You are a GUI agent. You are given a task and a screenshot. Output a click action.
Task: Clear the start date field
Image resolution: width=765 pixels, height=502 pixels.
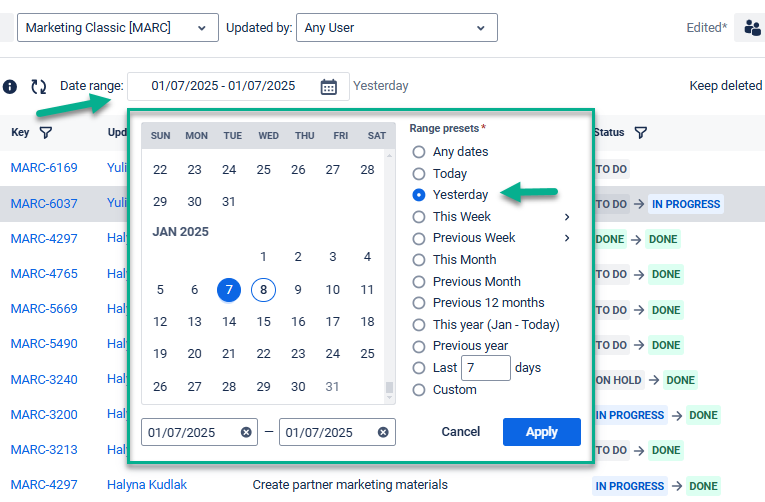[246, 433]
